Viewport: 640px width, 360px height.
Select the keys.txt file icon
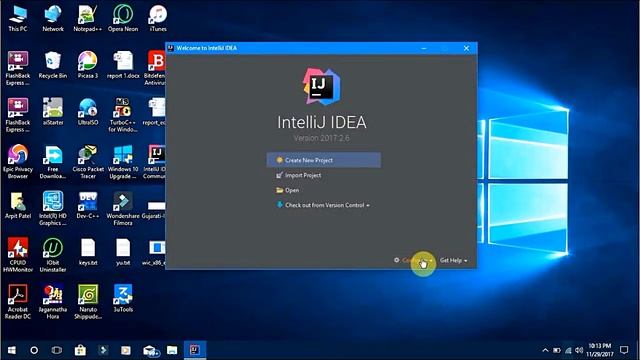[88, 252]
